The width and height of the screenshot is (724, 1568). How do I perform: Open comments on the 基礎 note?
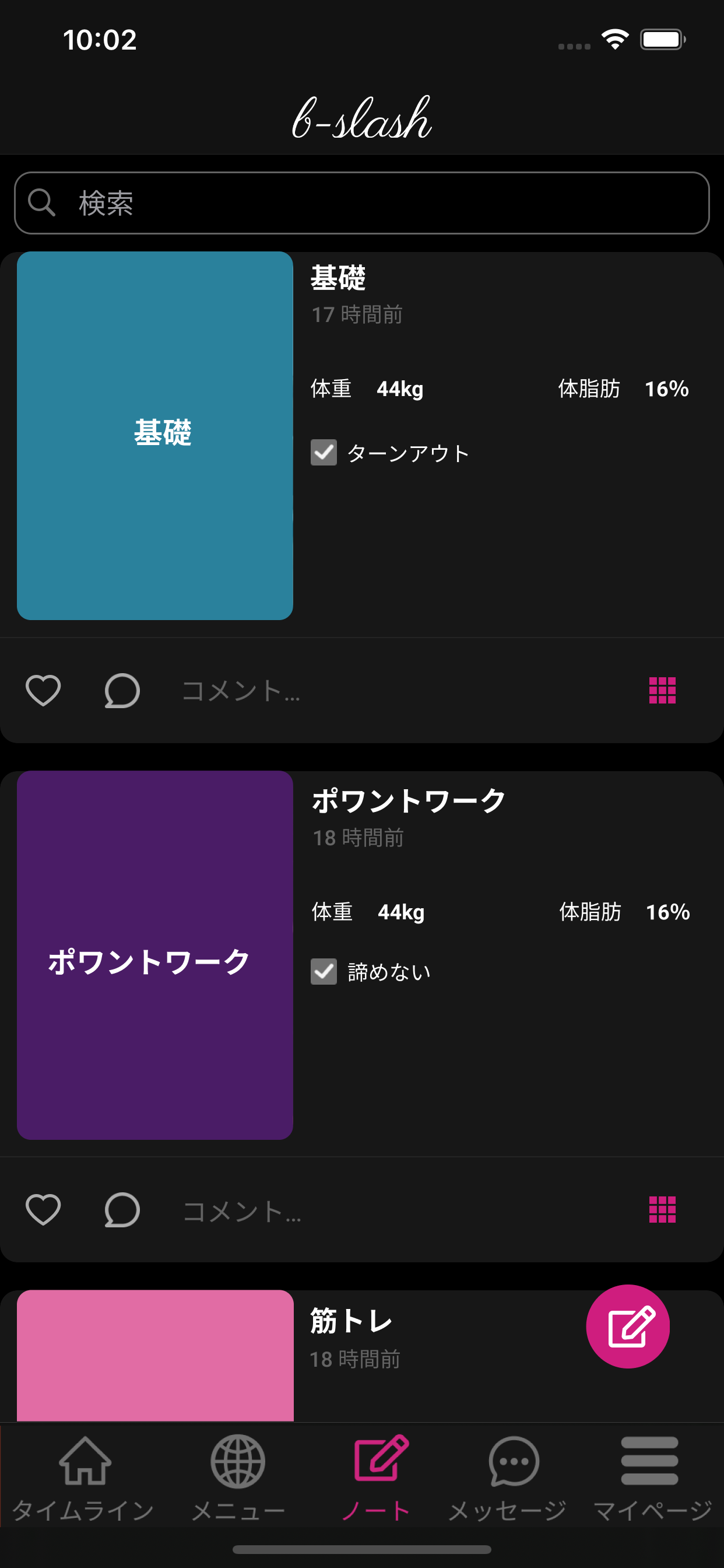122,690
